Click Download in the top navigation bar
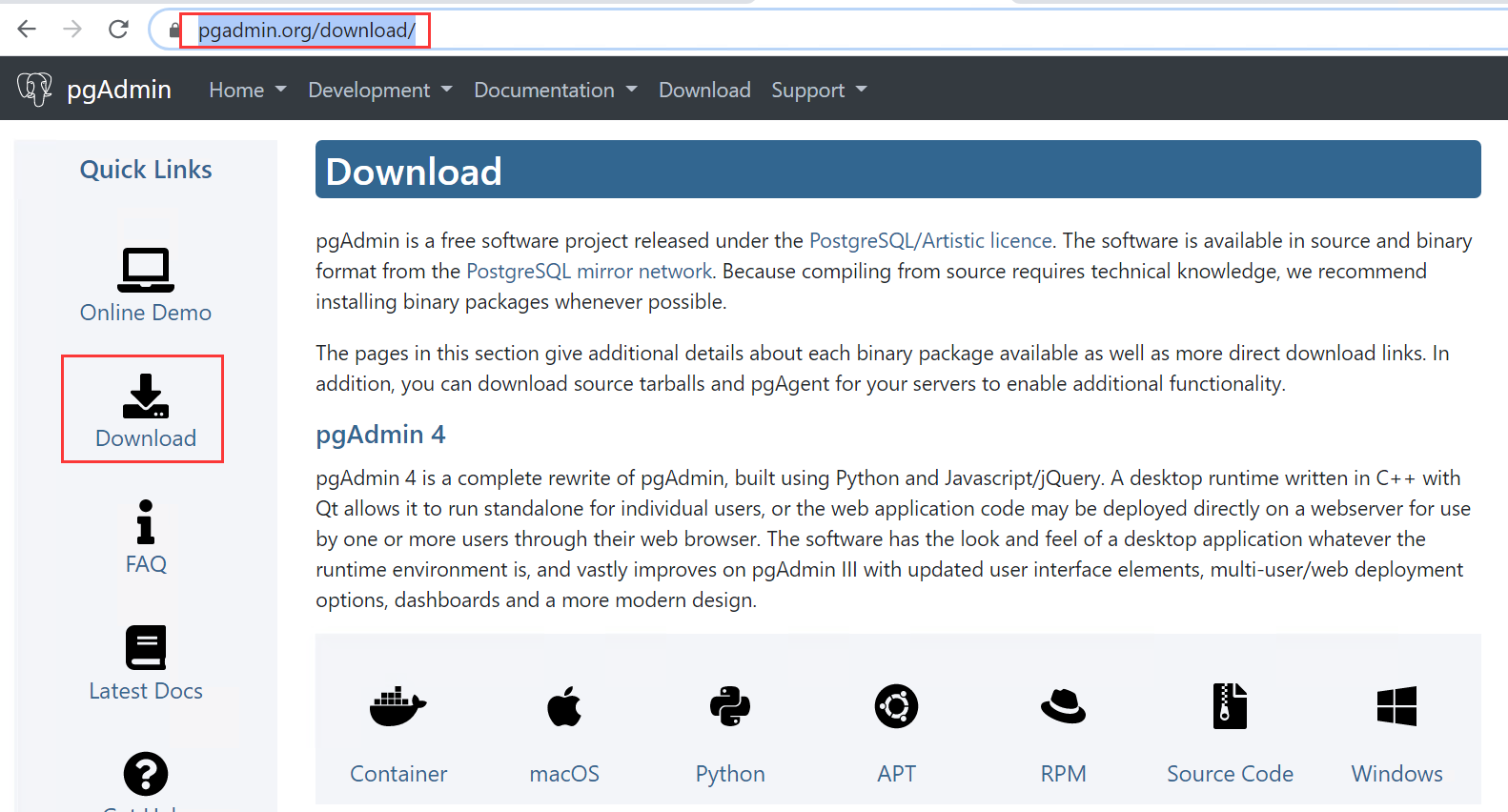Viewport: 1508px width, 812px height. pyautogui.click(x=704, y=90)
